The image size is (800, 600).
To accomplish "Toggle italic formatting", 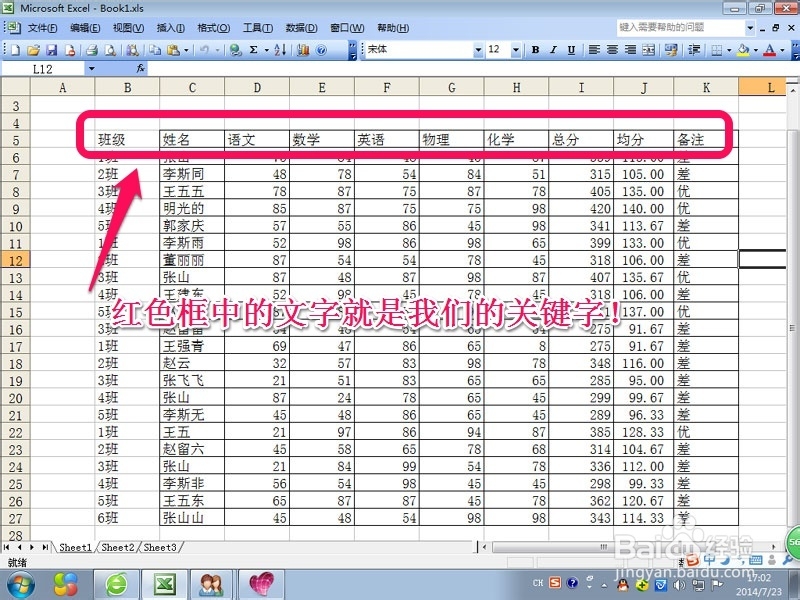I will tap(552, 50).
